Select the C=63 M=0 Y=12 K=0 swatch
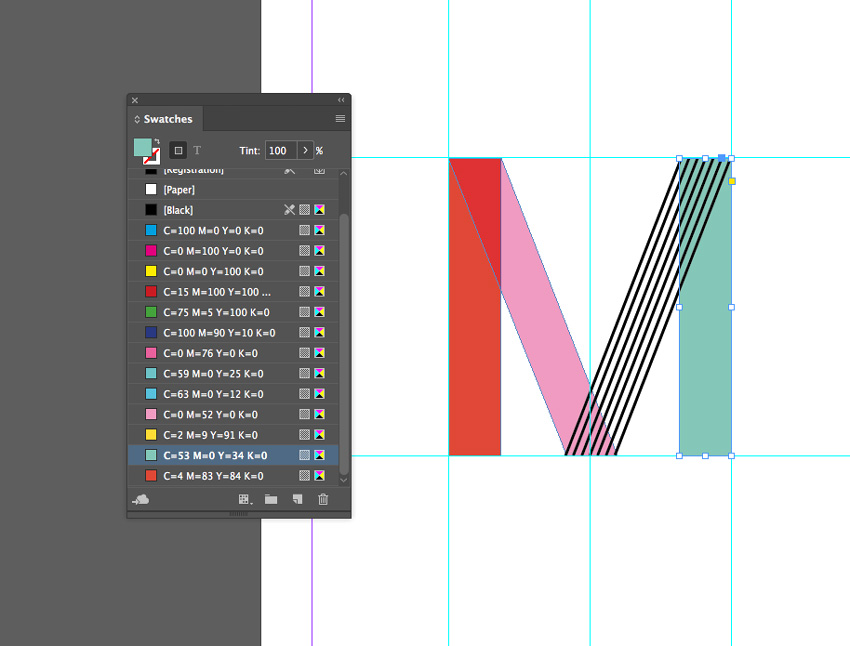Image resolution: width=850 pixels, height=646 pixels. [233, 394]
